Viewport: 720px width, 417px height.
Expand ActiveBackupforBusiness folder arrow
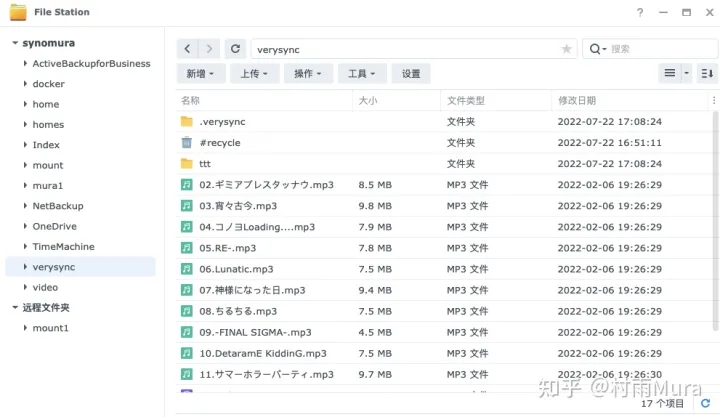point(25,63)
